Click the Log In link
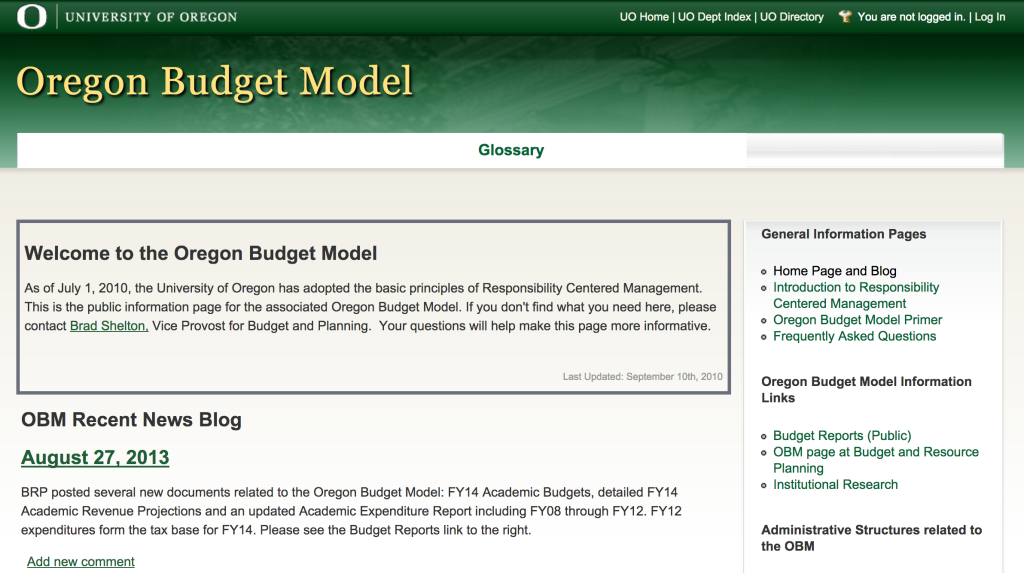 [990, 17]
